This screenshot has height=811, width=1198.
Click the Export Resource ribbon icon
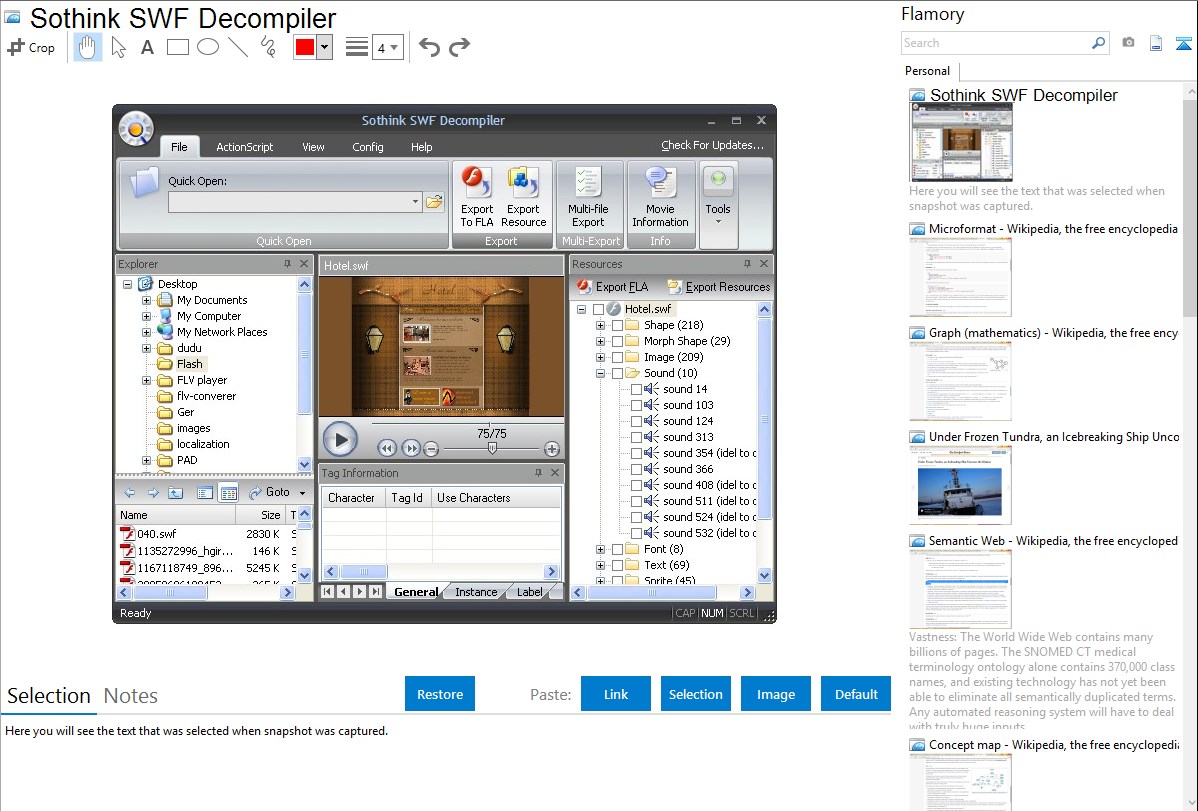tap(523, 197)
